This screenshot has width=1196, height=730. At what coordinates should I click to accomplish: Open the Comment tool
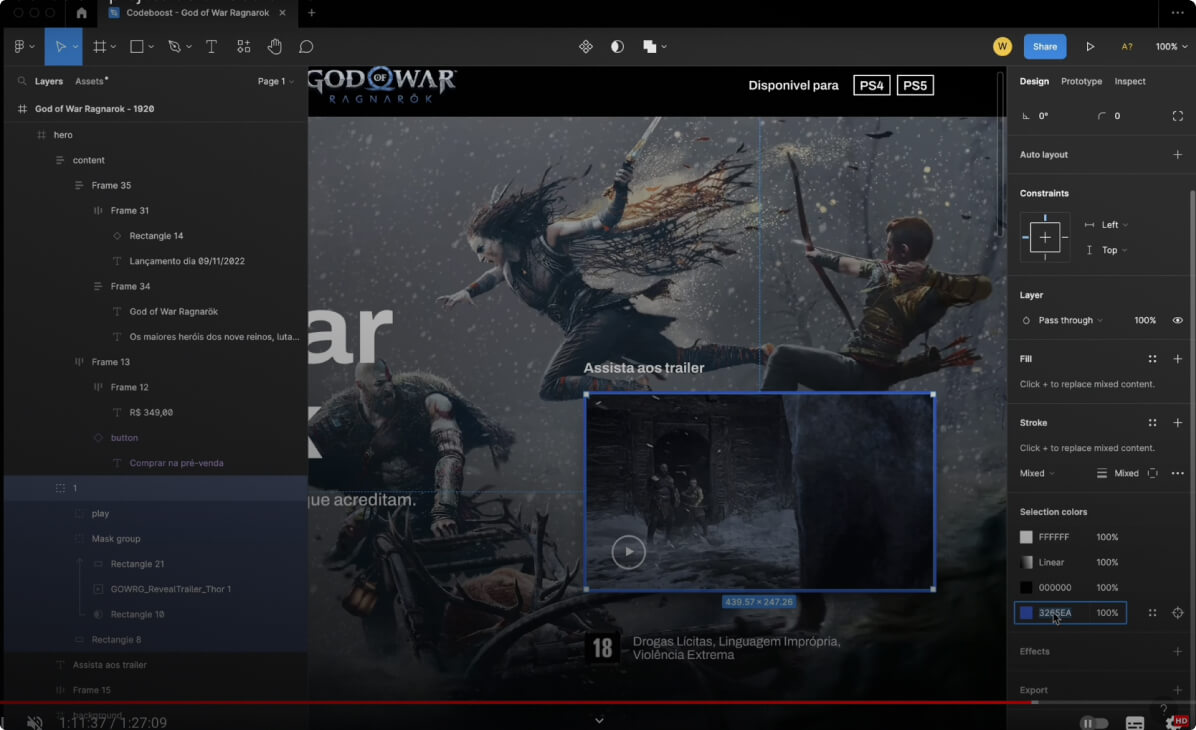306,47
